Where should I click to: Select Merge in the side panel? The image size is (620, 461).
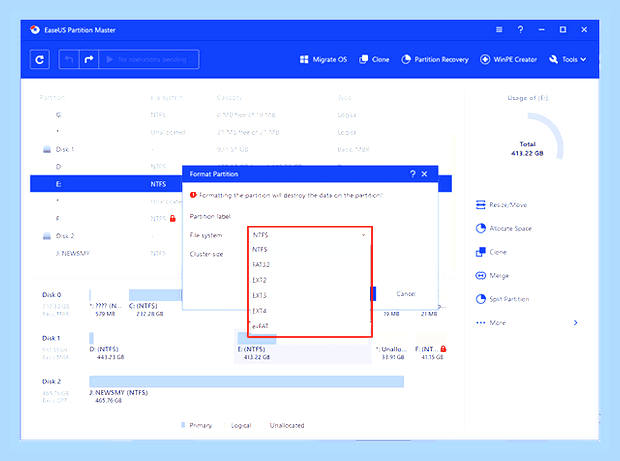pos(492,276)
